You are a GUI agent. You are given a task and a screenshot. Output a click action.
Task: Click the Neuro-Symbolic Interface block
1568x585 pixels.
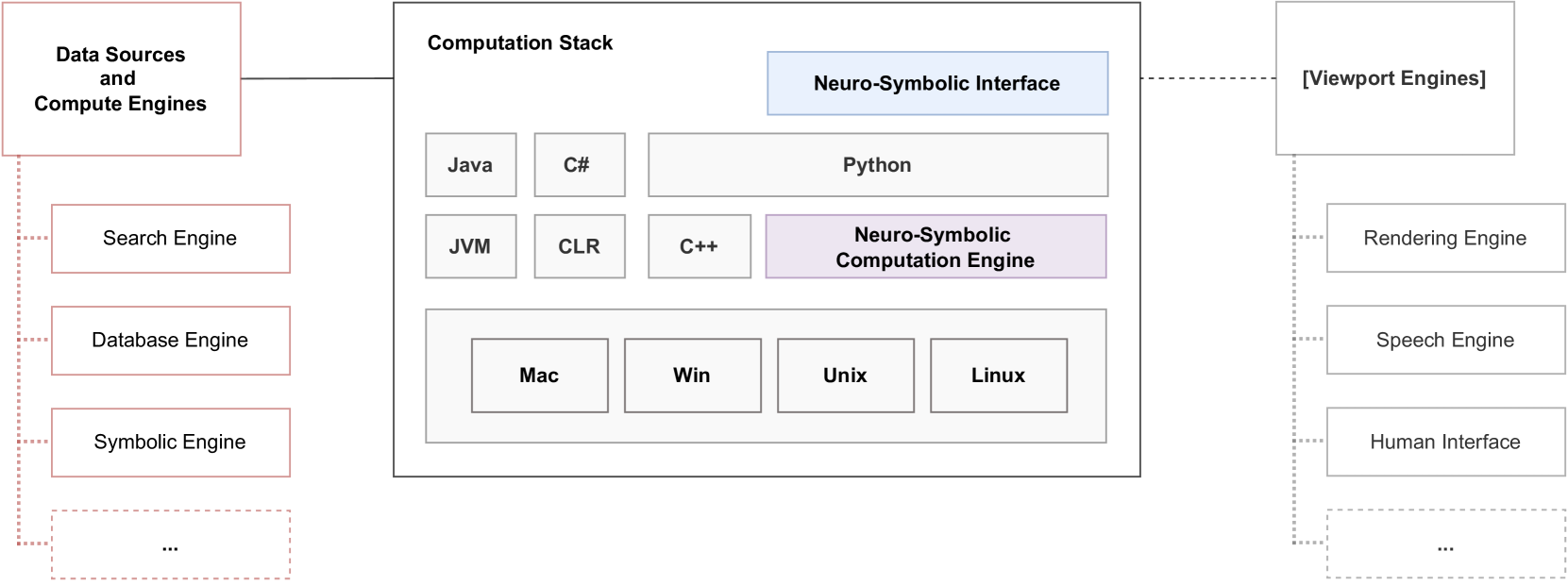[x=936, y=84]
